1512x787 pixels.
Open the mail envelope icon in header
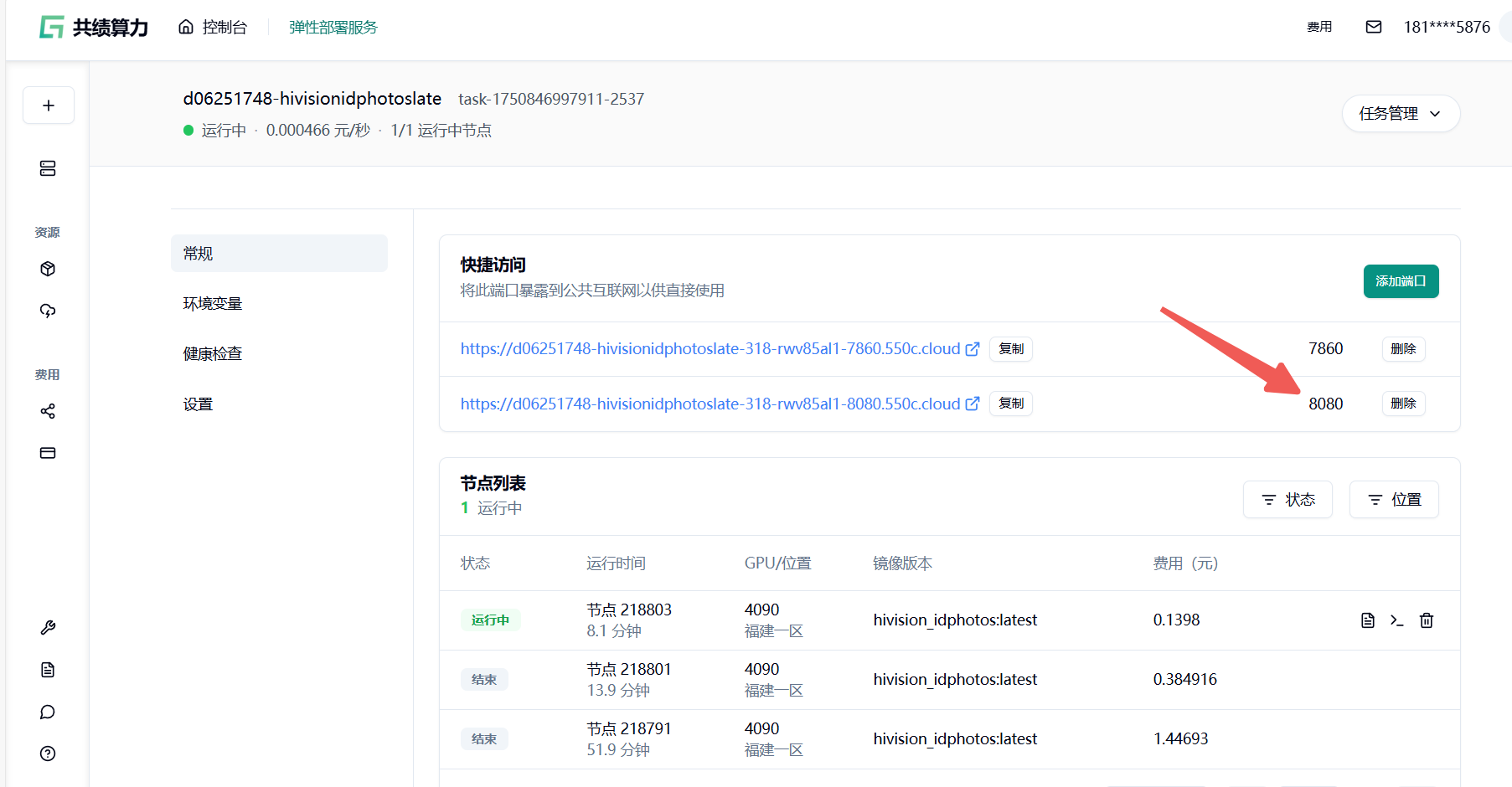point(1373,27)
